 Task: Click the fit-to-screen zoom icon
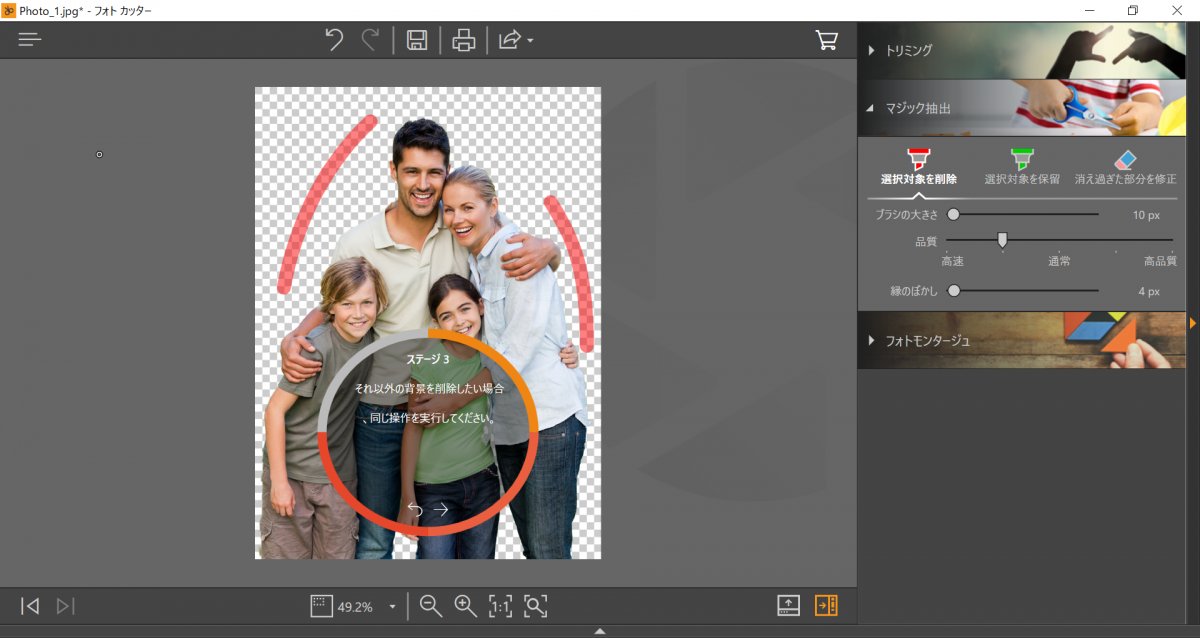(536, 605)
